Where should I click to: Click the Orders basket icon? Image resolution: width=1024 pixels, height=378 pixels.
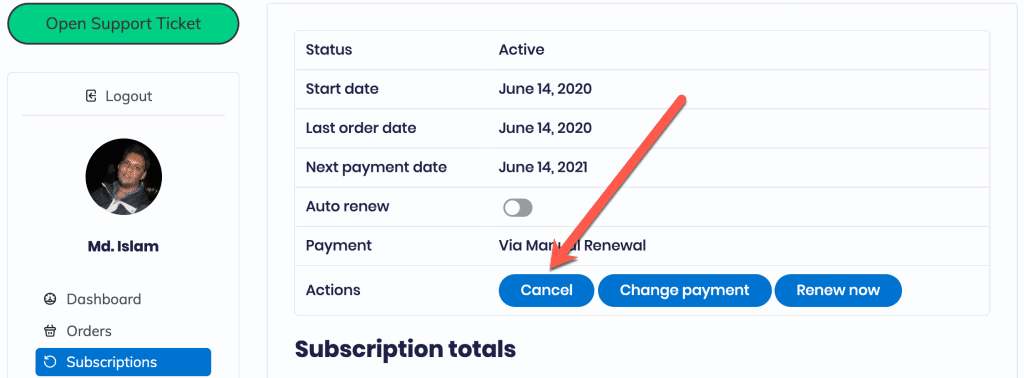tap(50, 331)
